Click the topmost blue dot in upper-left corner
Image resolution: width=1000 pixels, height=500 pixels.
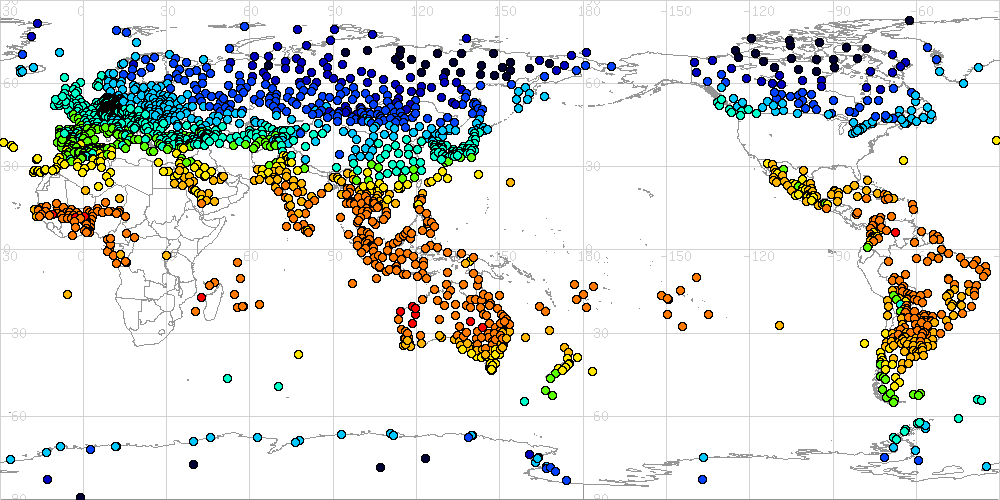pyautogui.click(x=36, y=22)
